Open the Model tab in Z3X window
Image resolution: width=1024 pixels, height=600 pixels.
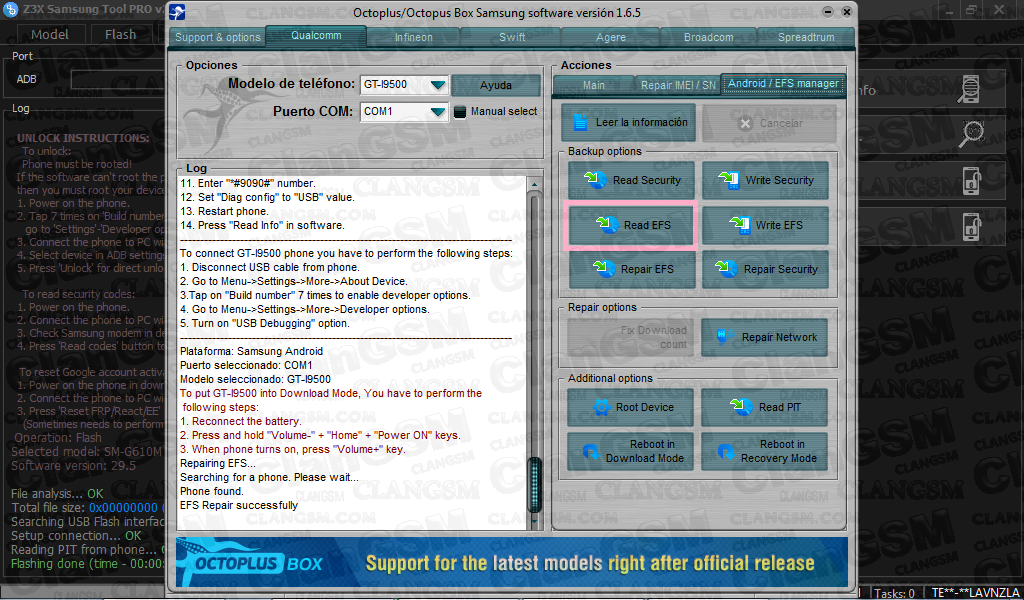tap(50, 35)
